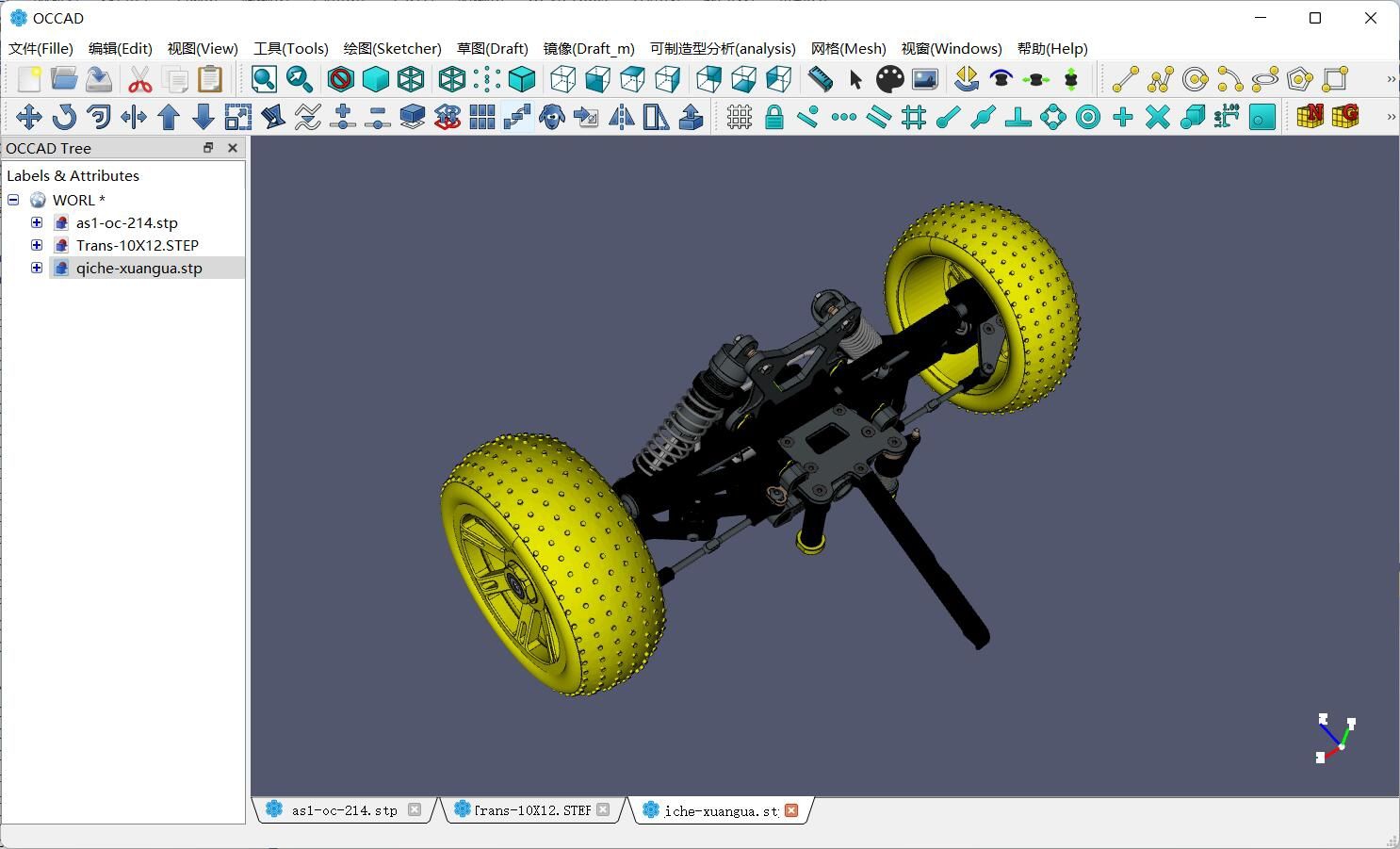
Task: Open the 文件(Fille) menu
Action: pyautogui.click(x=41, y=48)
